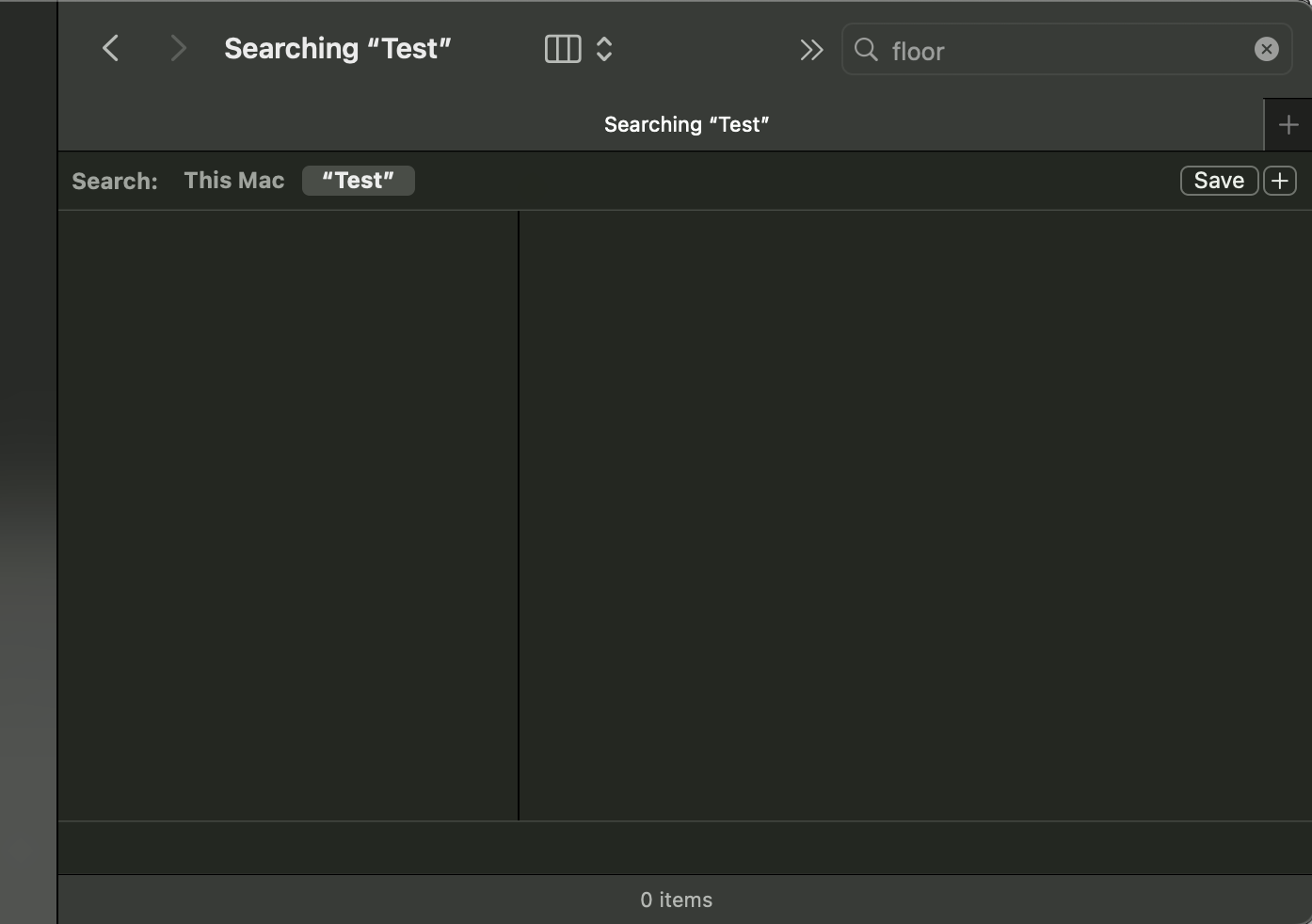Click the vertical column divider
This screenshot has width=1312, height=924.
tap(519, 516)
